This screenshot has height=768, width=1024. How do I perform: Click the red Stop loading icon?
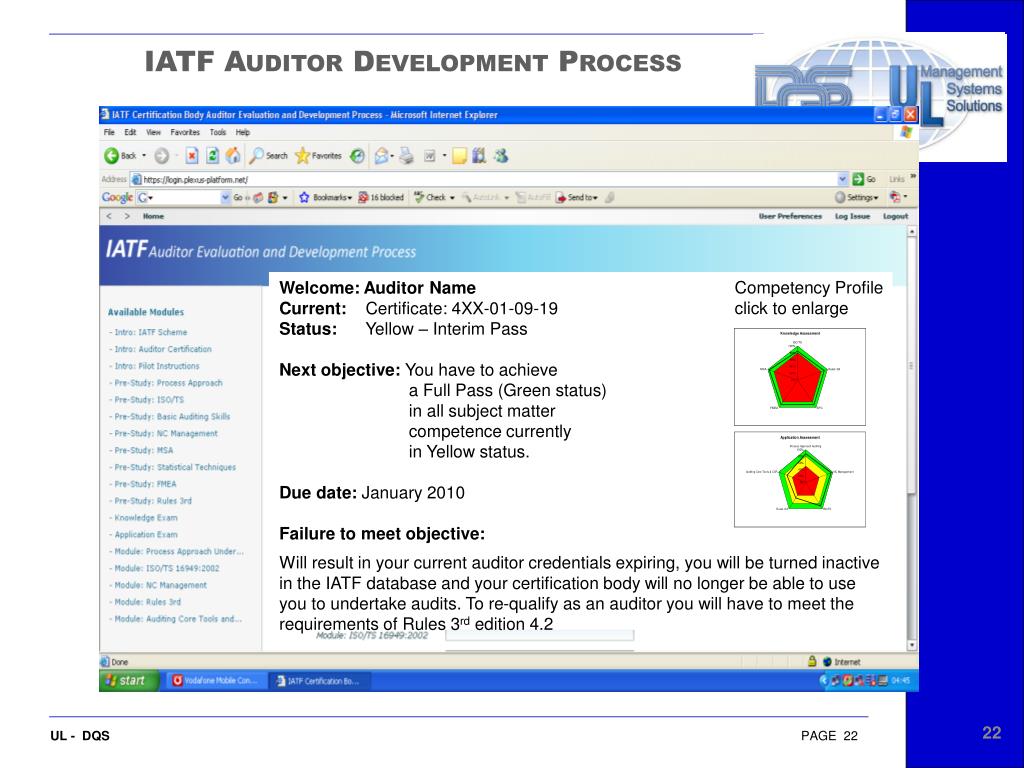191,155
